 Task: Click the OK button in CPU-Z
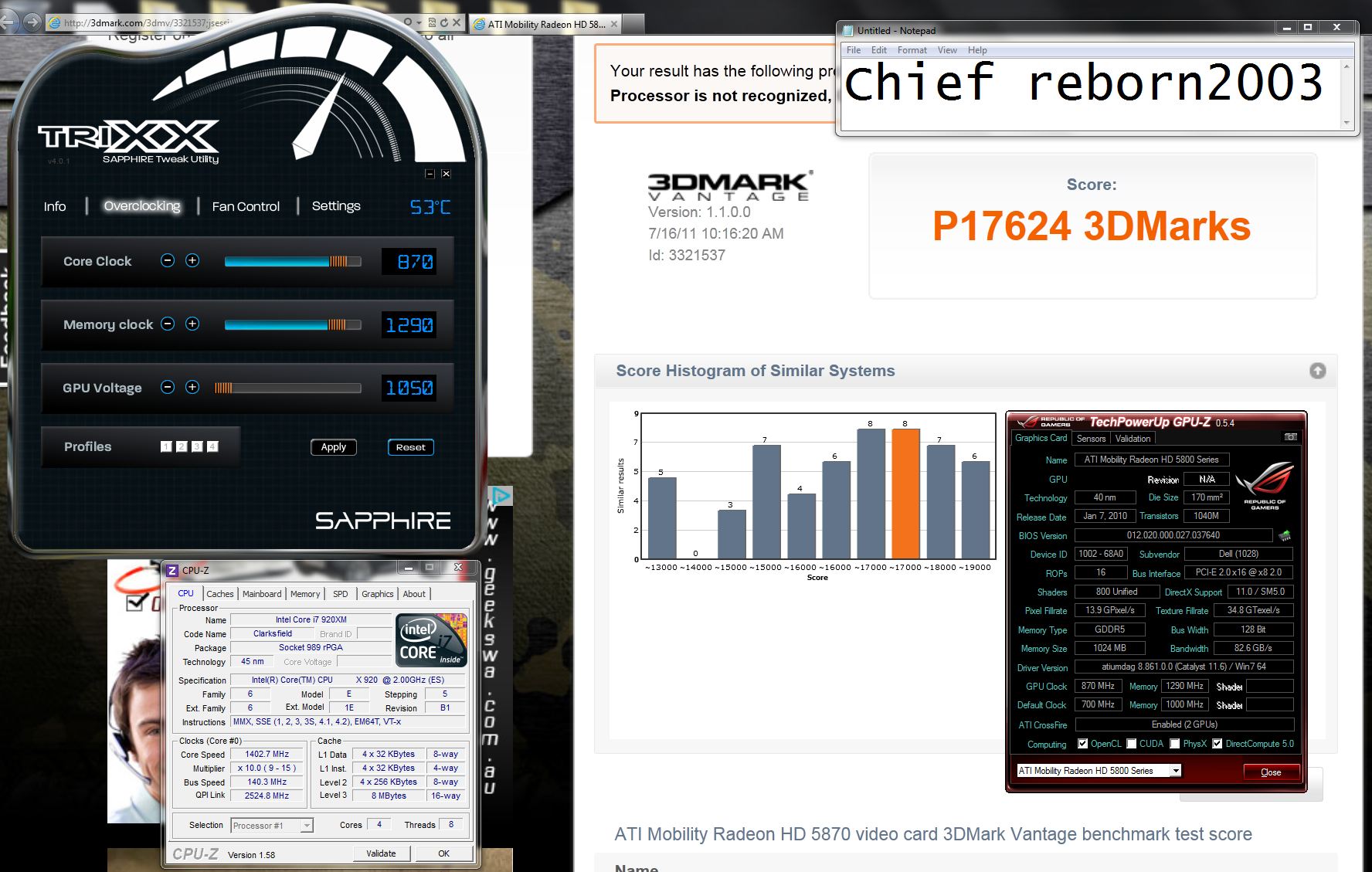pyautogui.click(x=443, y=853)
